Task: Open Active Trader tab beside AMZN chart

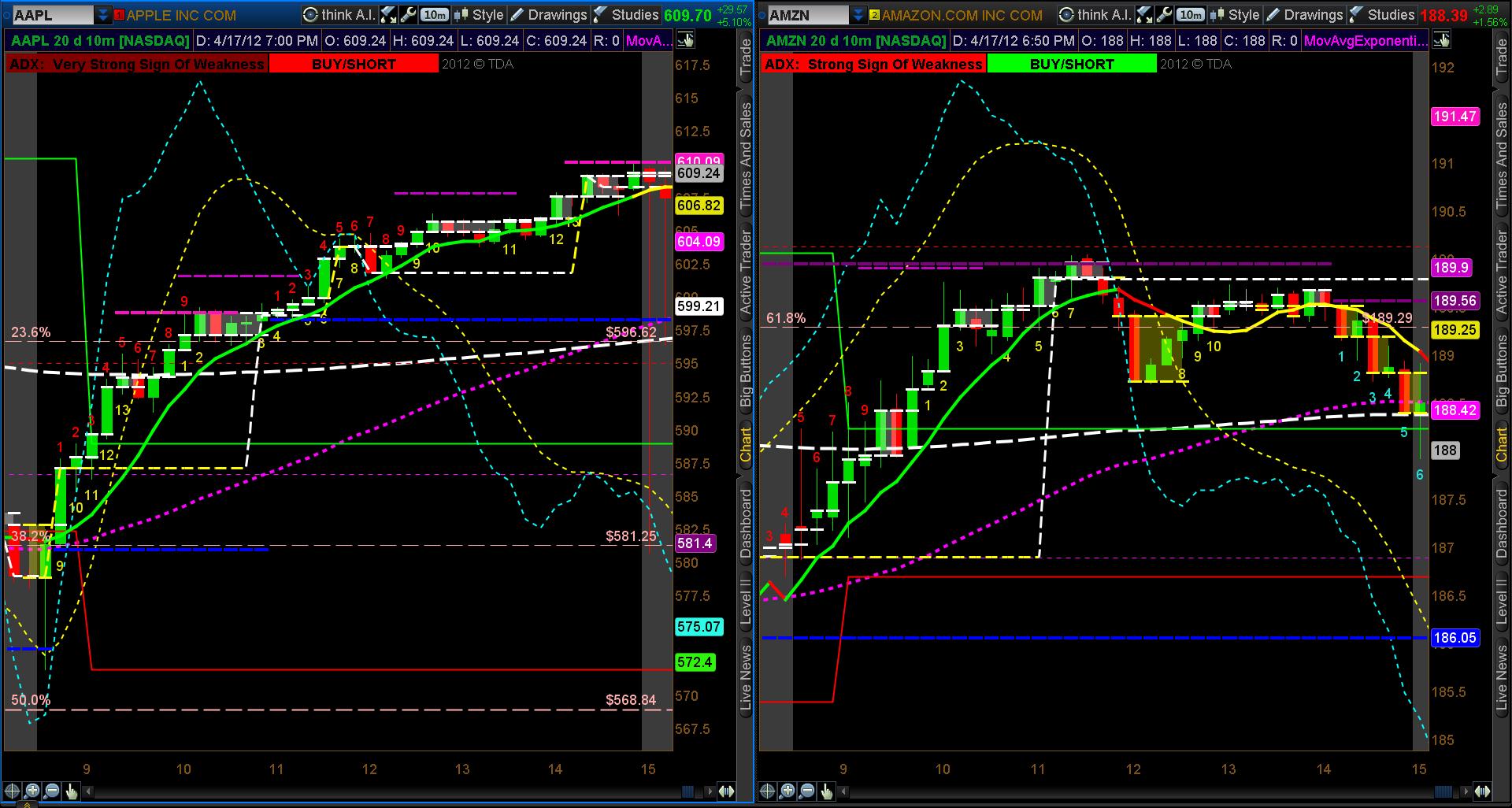Action: (x=1502, y=272)
